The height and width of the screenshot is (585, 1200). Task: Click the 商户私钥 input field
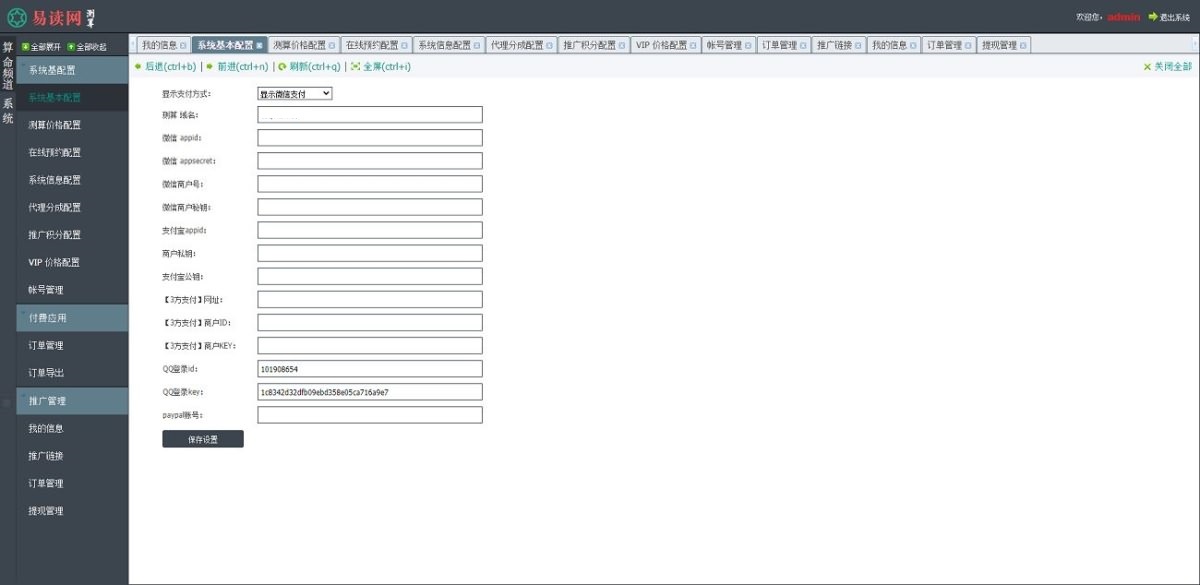[x=370, y=253]
